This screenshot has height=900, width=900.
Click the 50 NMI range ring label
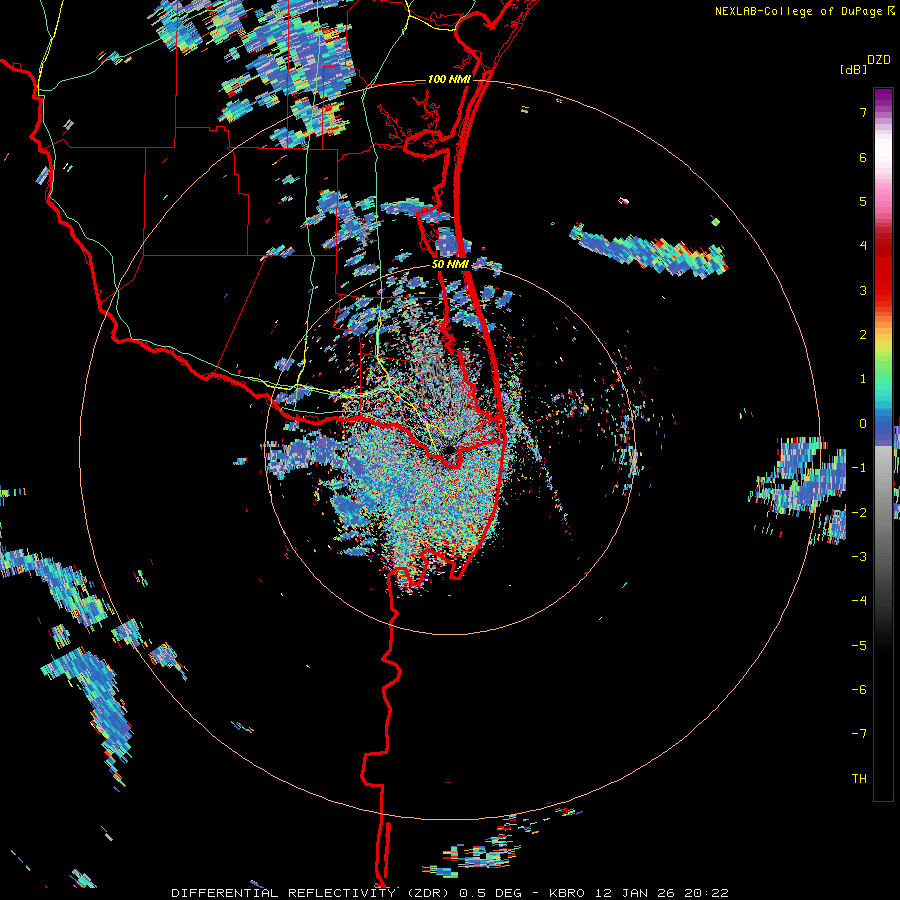[x=451, y=264]
